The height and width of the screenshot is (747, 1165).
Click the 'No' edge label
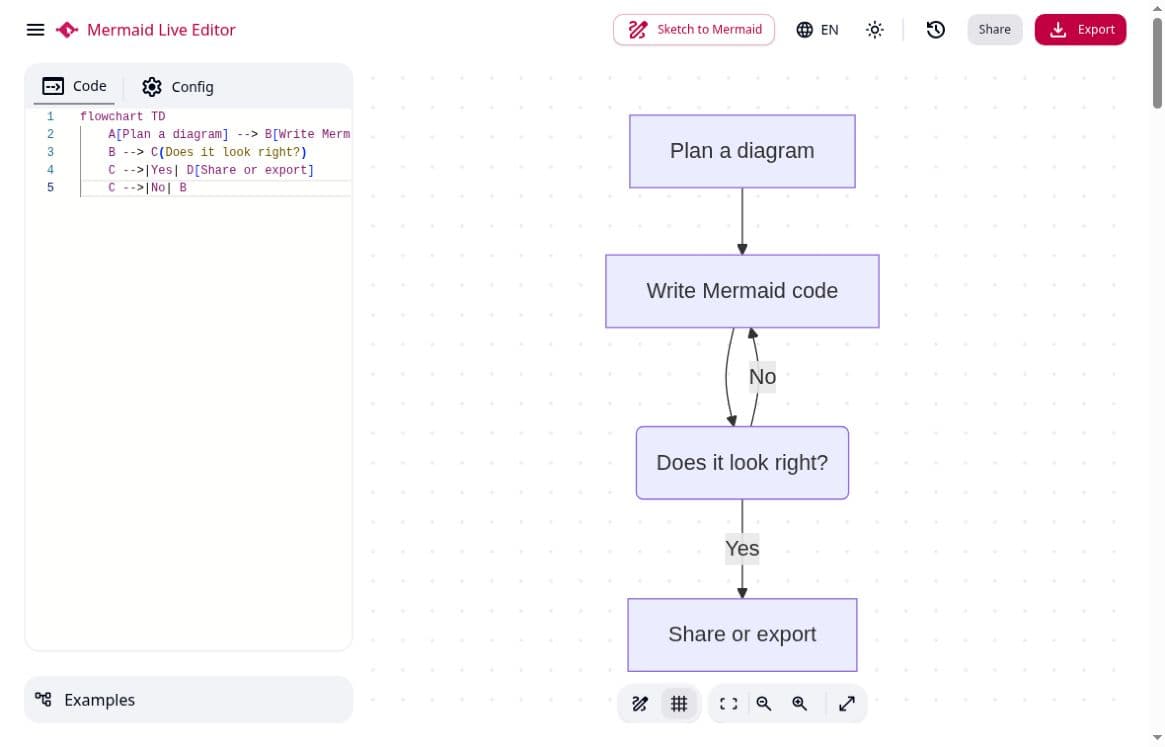coord(762,377)
